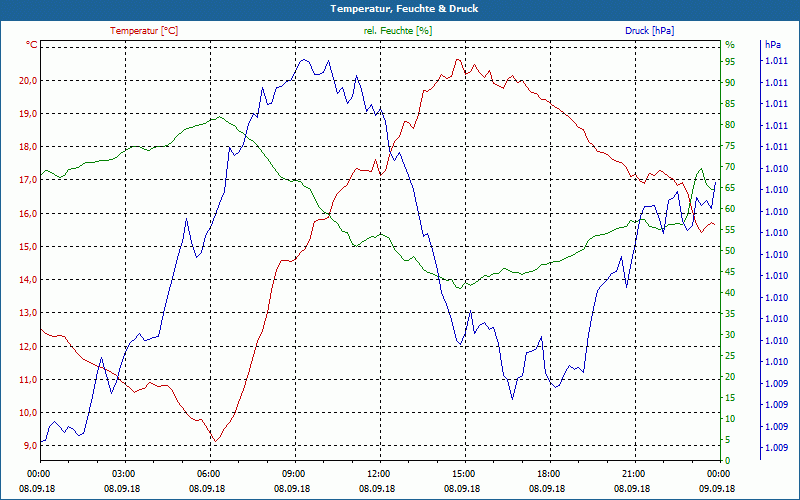The height and width of the screenshot is (500, 800).
Task: Click the chart title Temperatur, Feuchte & Druck
Action: (x=404, y=9)
